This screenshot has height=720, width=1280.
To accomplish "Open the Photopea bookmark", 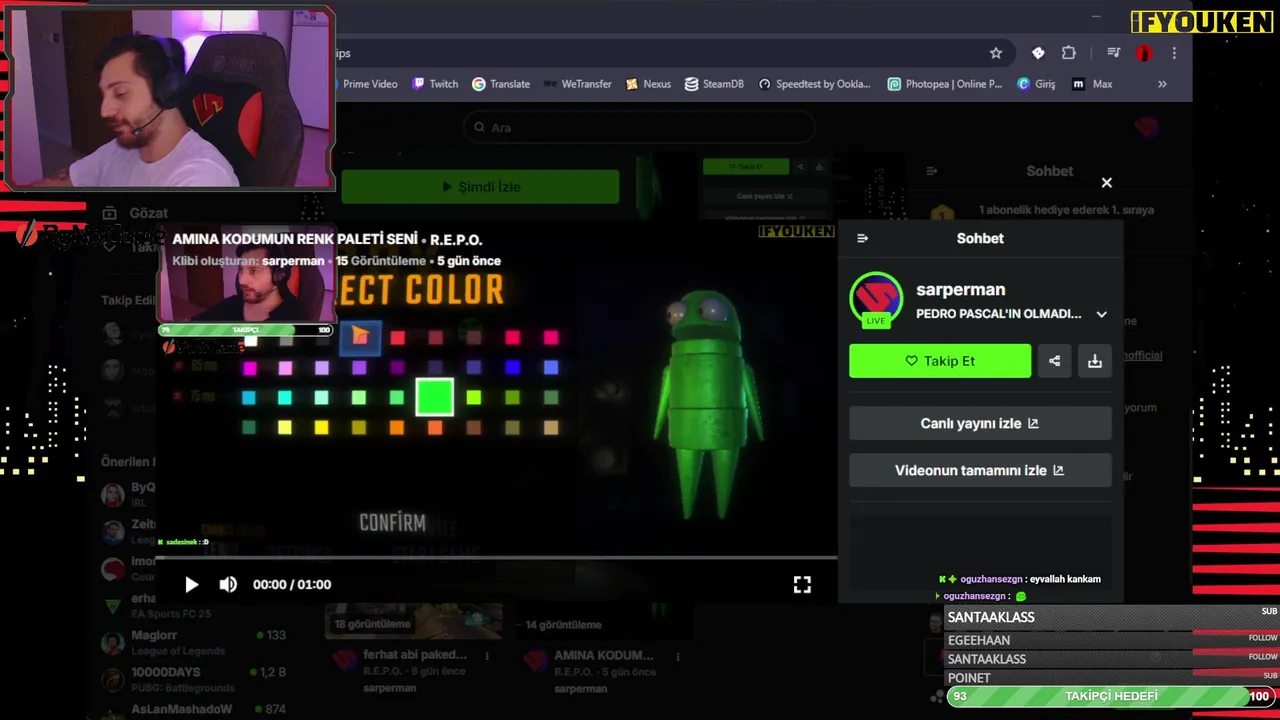I will pyautogui.click(x=944, y=84).
